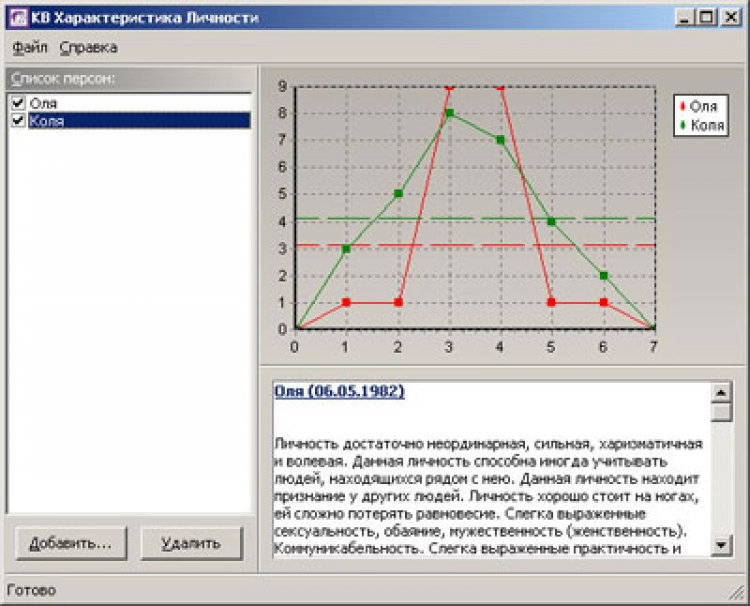This screenshot has width=750, height=606.
Task: Click the window resize grip corner
Action: [x=737, y=593]
